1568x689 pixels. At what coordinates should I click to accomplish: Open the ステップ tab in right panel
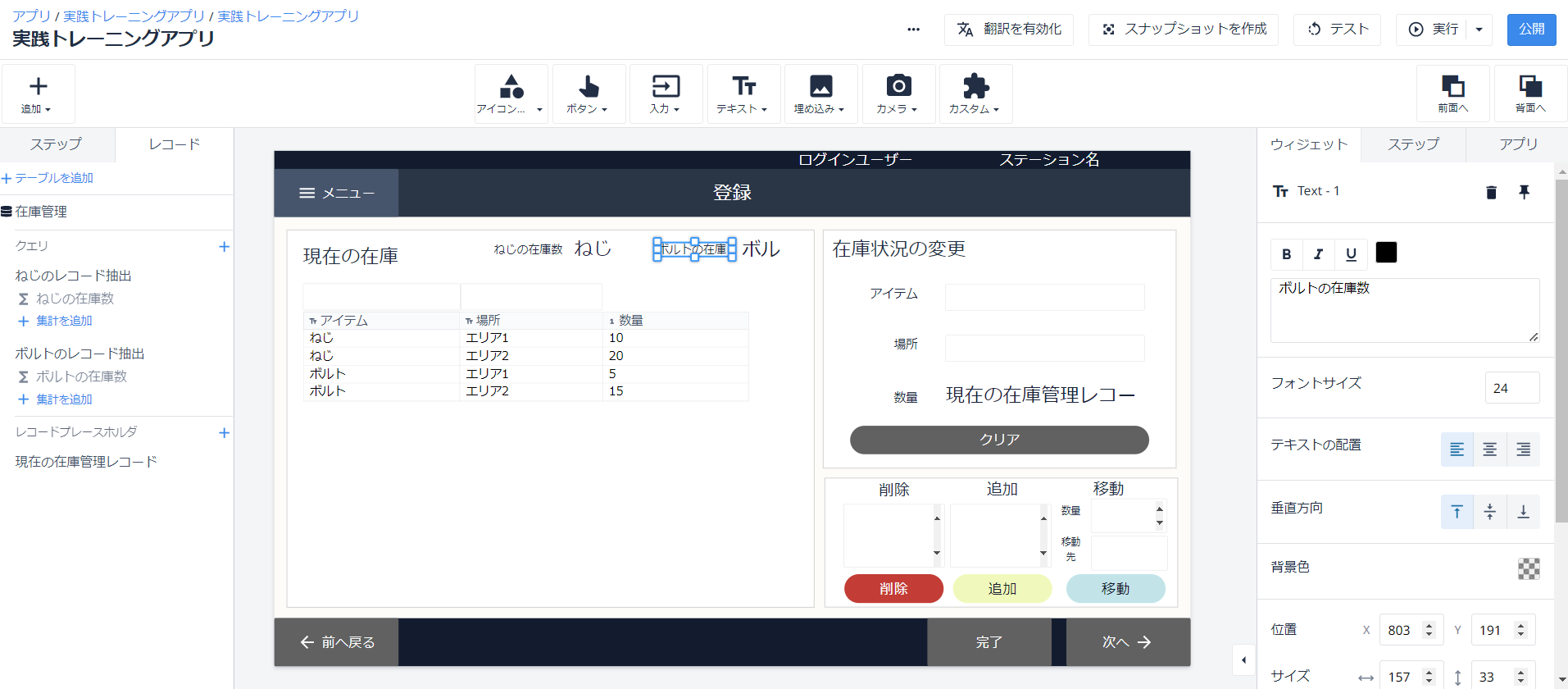(x=1413, y=144)
